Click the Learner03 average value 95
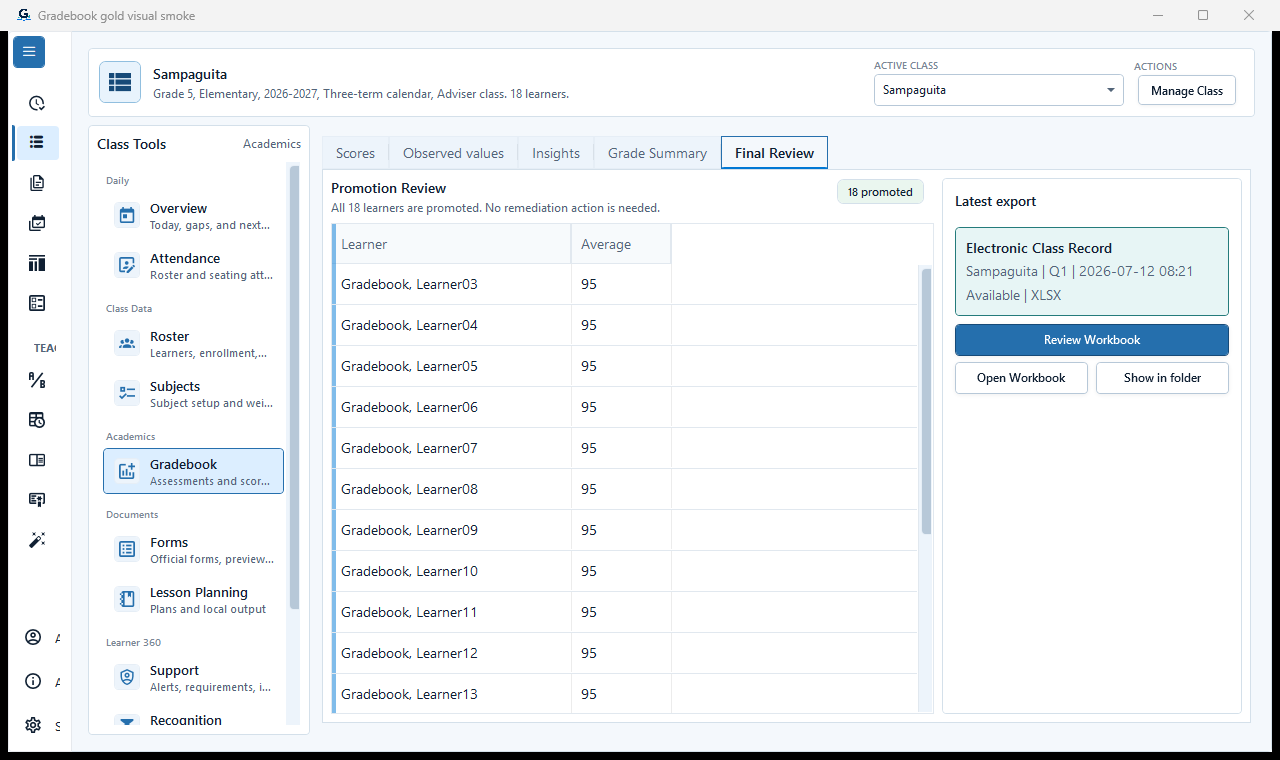Image resolution: width=1280 pixels, height=760 pixels. (x=589, y=284)
